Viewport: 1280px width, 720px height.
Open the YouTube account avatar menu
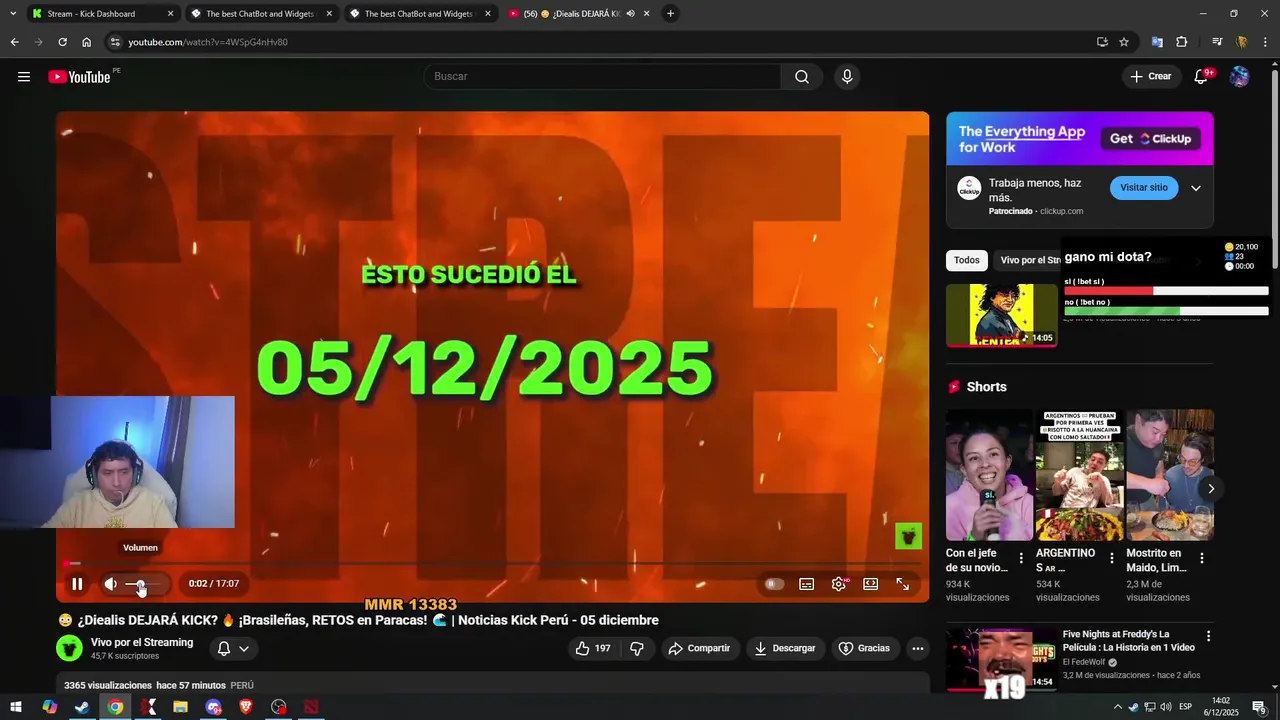[x=1239, y=77]
